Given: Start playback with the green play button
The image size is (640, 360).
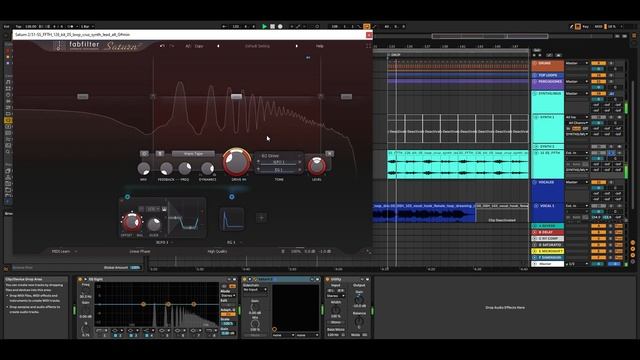Looking at the screenshot, I should [264, 27].
